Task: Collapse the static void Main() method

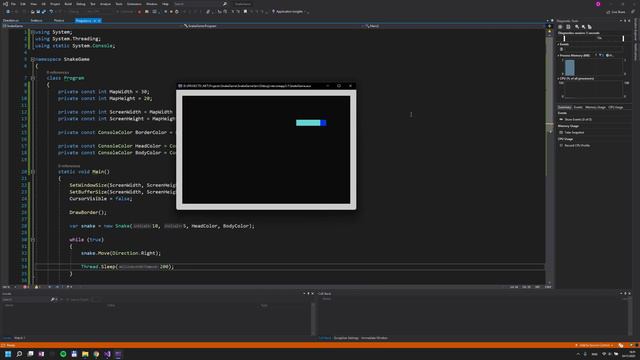Action: pyautogui.click(x=33, y=172)
